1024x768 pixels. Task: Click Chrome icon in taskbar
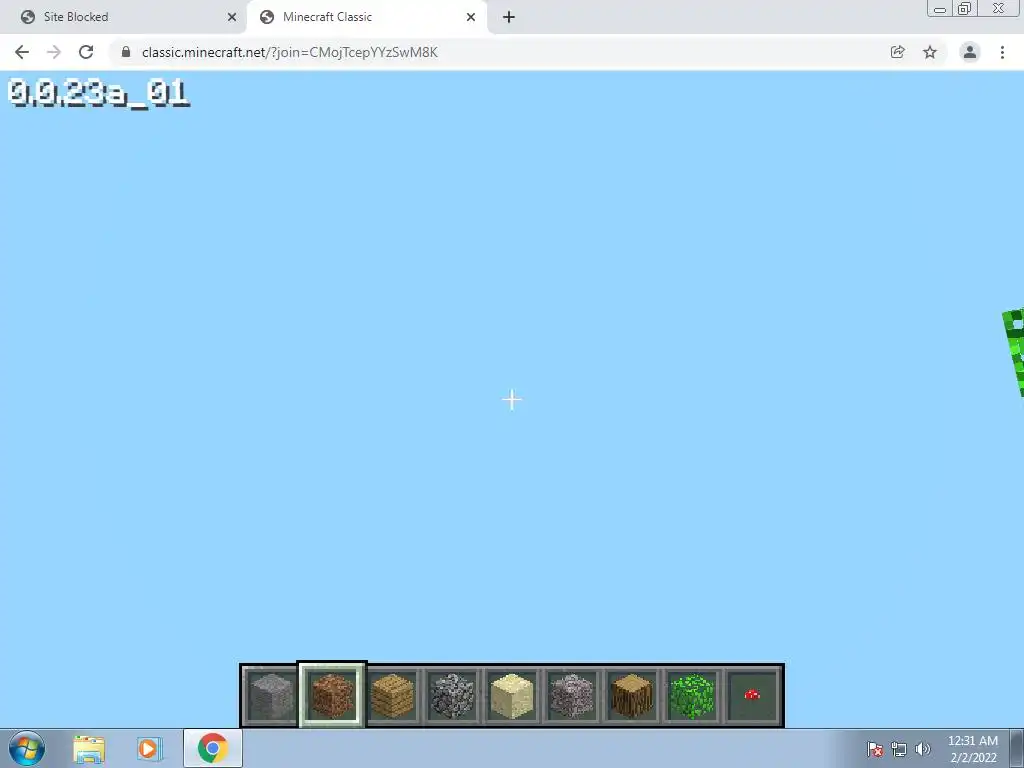click(x=213, y=749)
